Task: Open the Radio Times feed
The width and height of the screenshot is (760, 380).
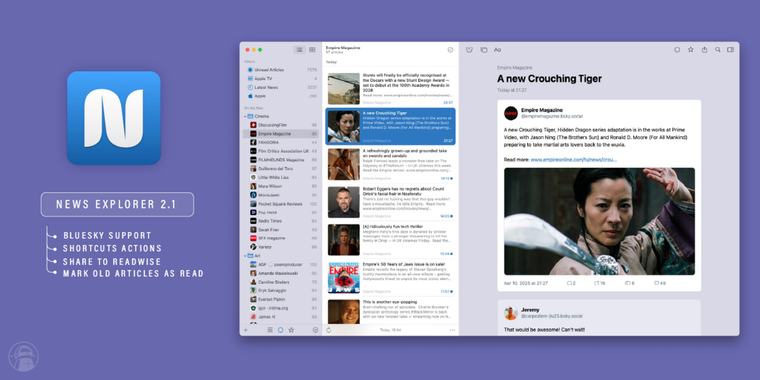Action: pos(282,221)
